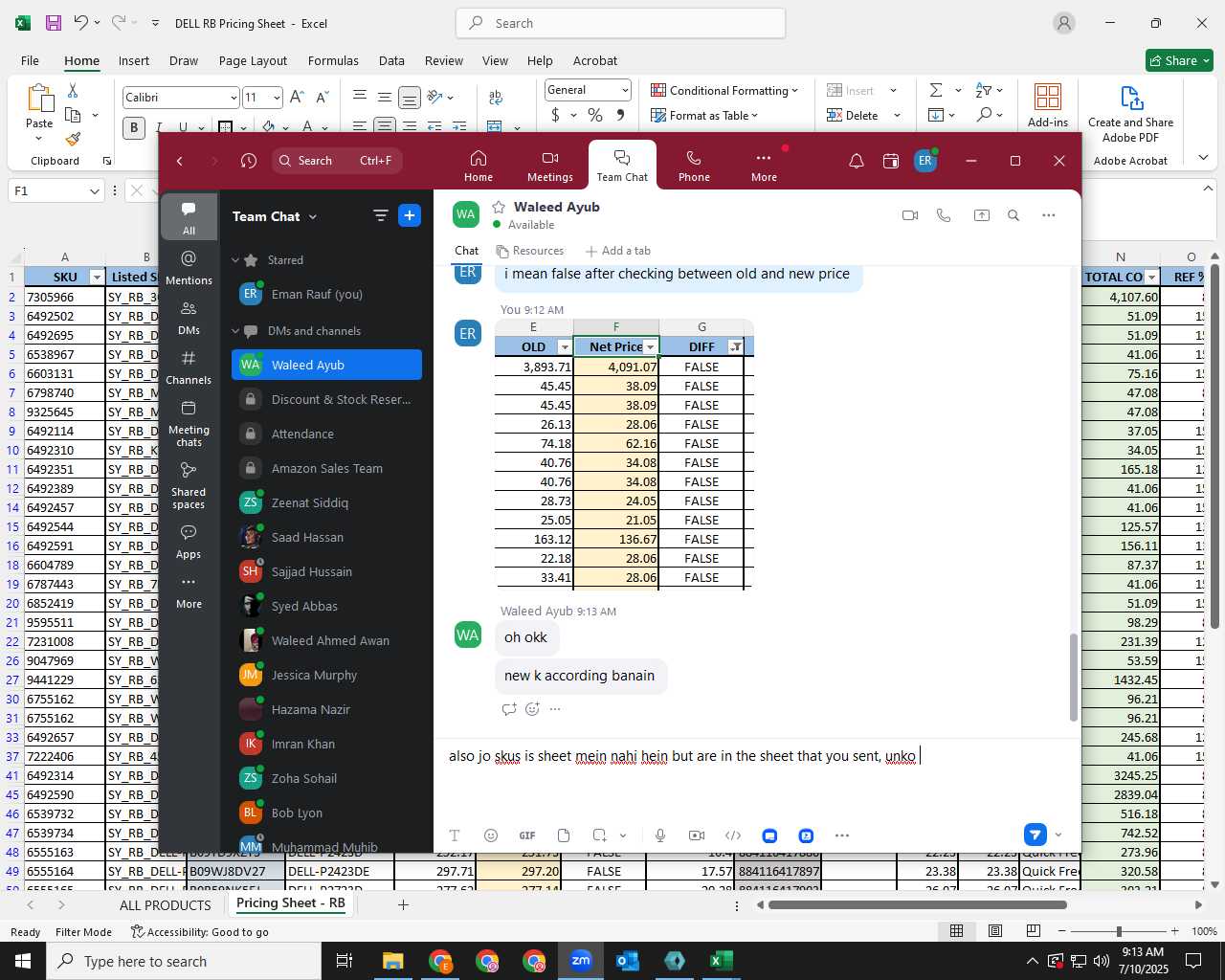The width and height of the screenshot is (1225, 980).
Task: Open Zoom Home tab
Action: coord(479,165)
